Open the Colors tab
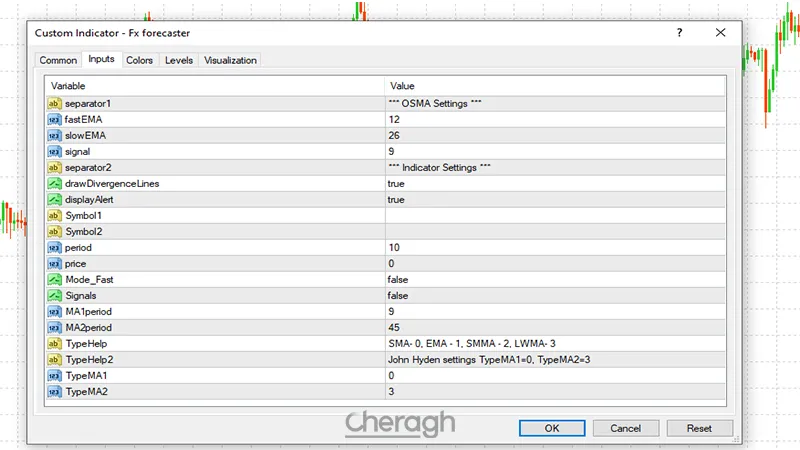This screenshot has width=800, height=450. [139, 61]
